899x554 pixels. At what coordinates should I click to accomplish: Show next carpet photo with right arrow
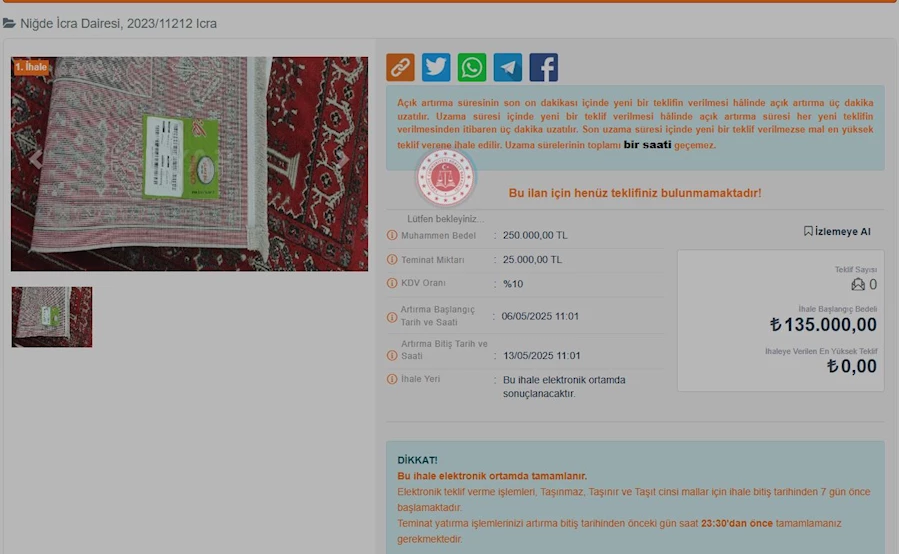coord(342,159)
